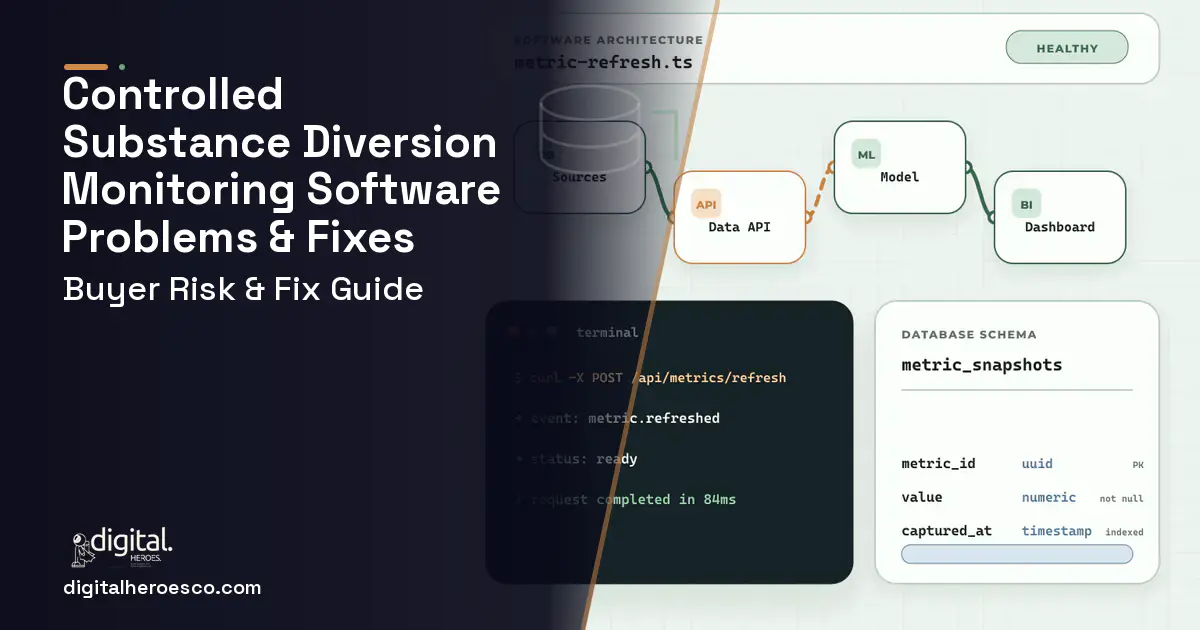The image size is (1200, 630).
Task: Select the BI icon badge
Action: coord(1026,204)
